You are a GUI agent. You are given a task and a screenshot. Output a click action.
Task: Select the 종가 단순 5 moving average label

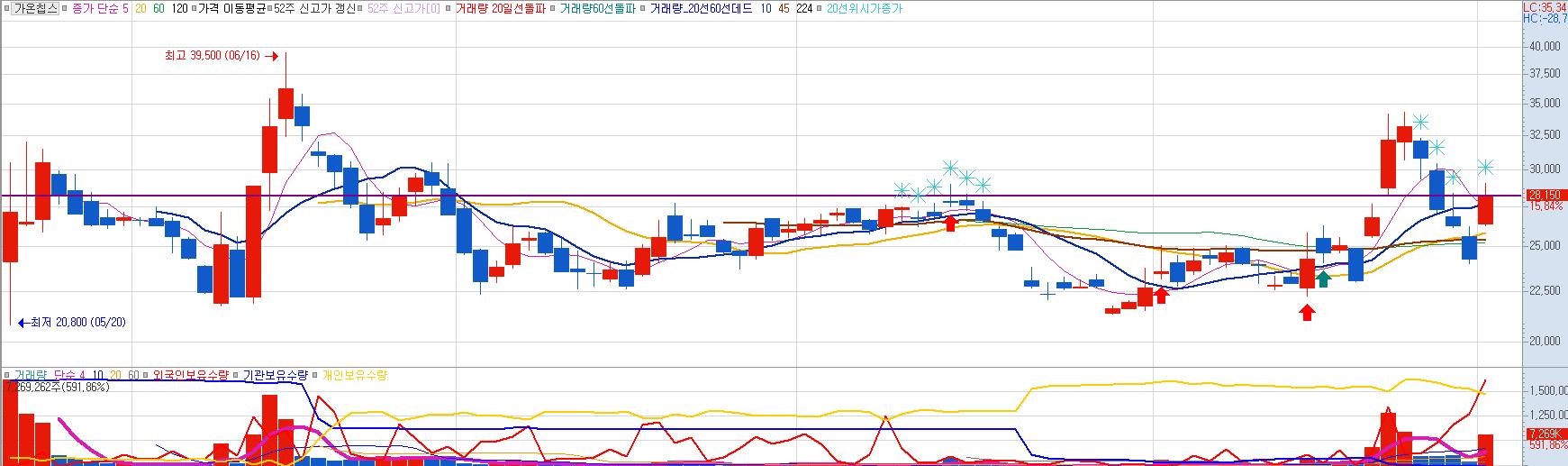100,8
